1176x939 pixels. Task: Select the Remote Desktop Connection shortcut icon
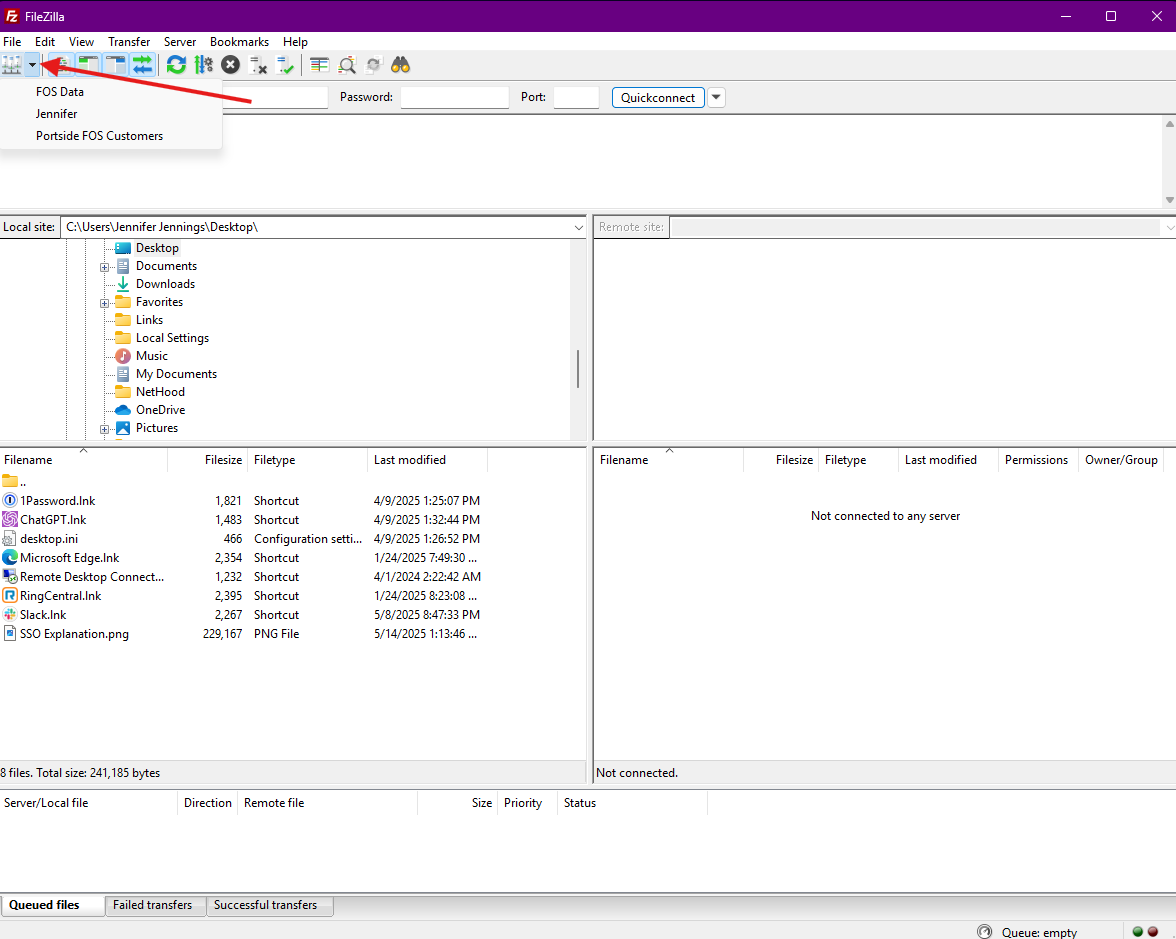tap(10, 576)
